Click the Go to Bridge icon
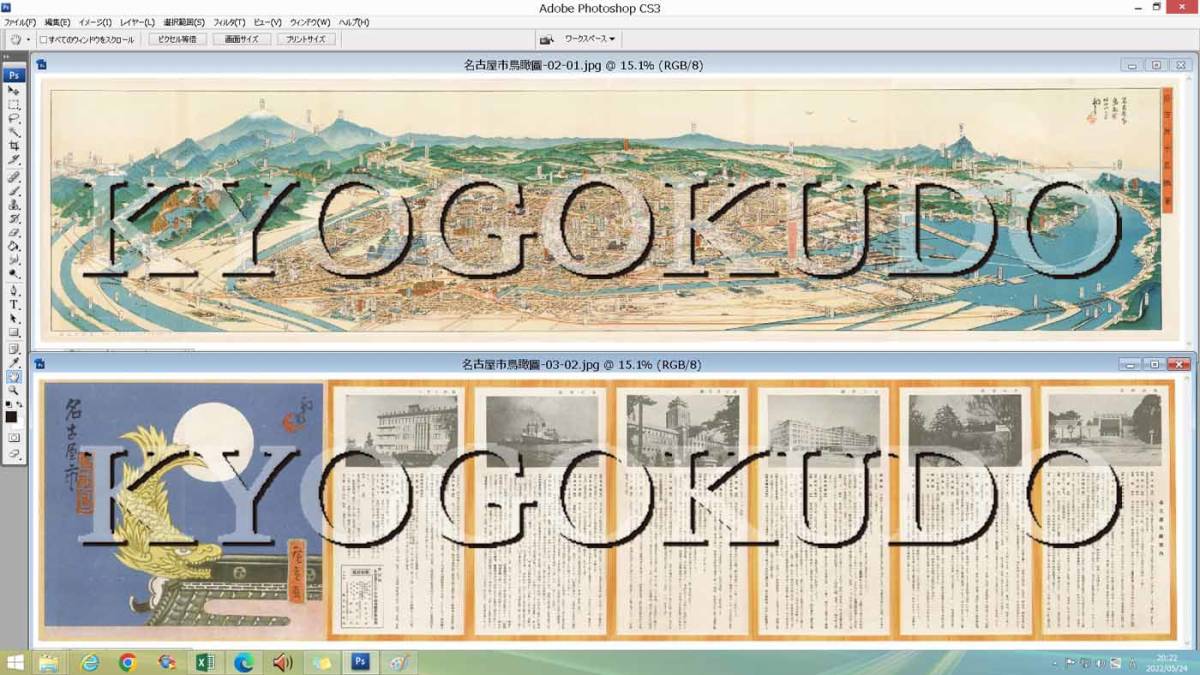This screenshot has height=675, width=1200. 548,40
